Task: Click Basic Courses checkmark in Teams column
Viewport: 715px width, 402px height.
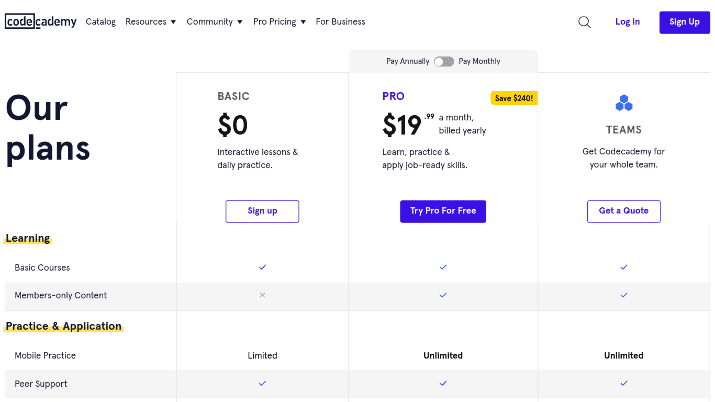Action: pyautogui.click(x=624, y=267)
